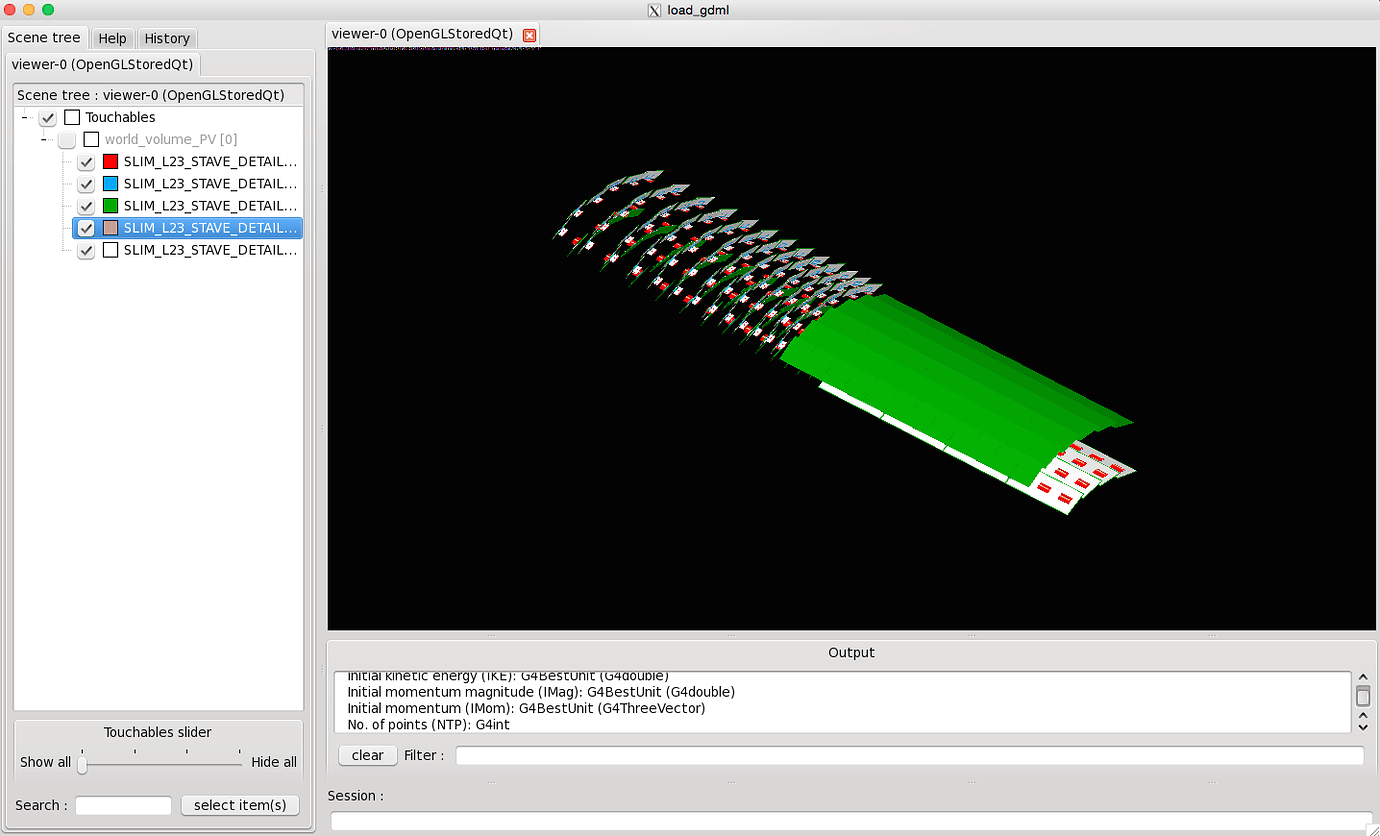Uncheck the highlighted SLIM_L23_STAVE_DETAIL item
Image resolution: width=1380 pixels, height=836 pixels.
point(85,227)
